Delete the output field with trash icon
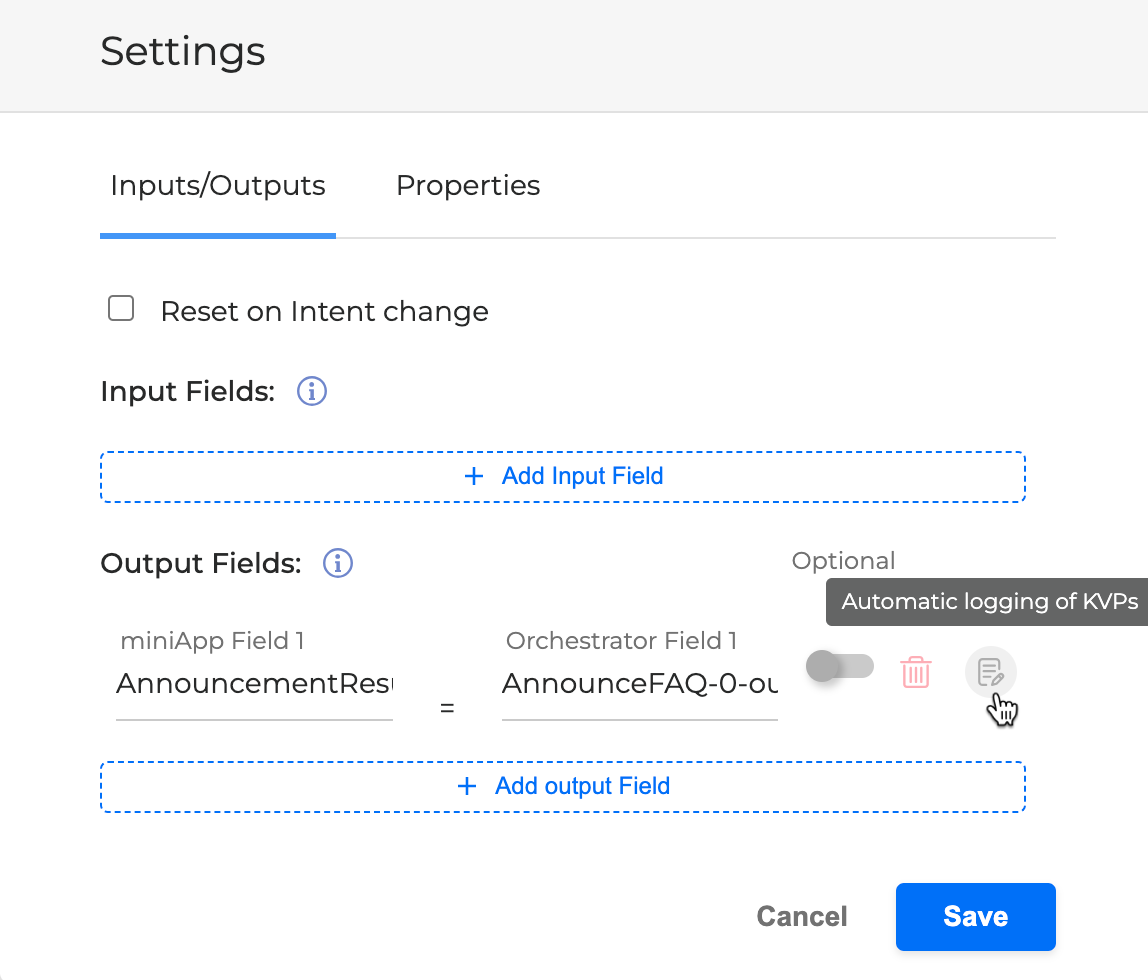1148x980 pixels. (916, 672)
